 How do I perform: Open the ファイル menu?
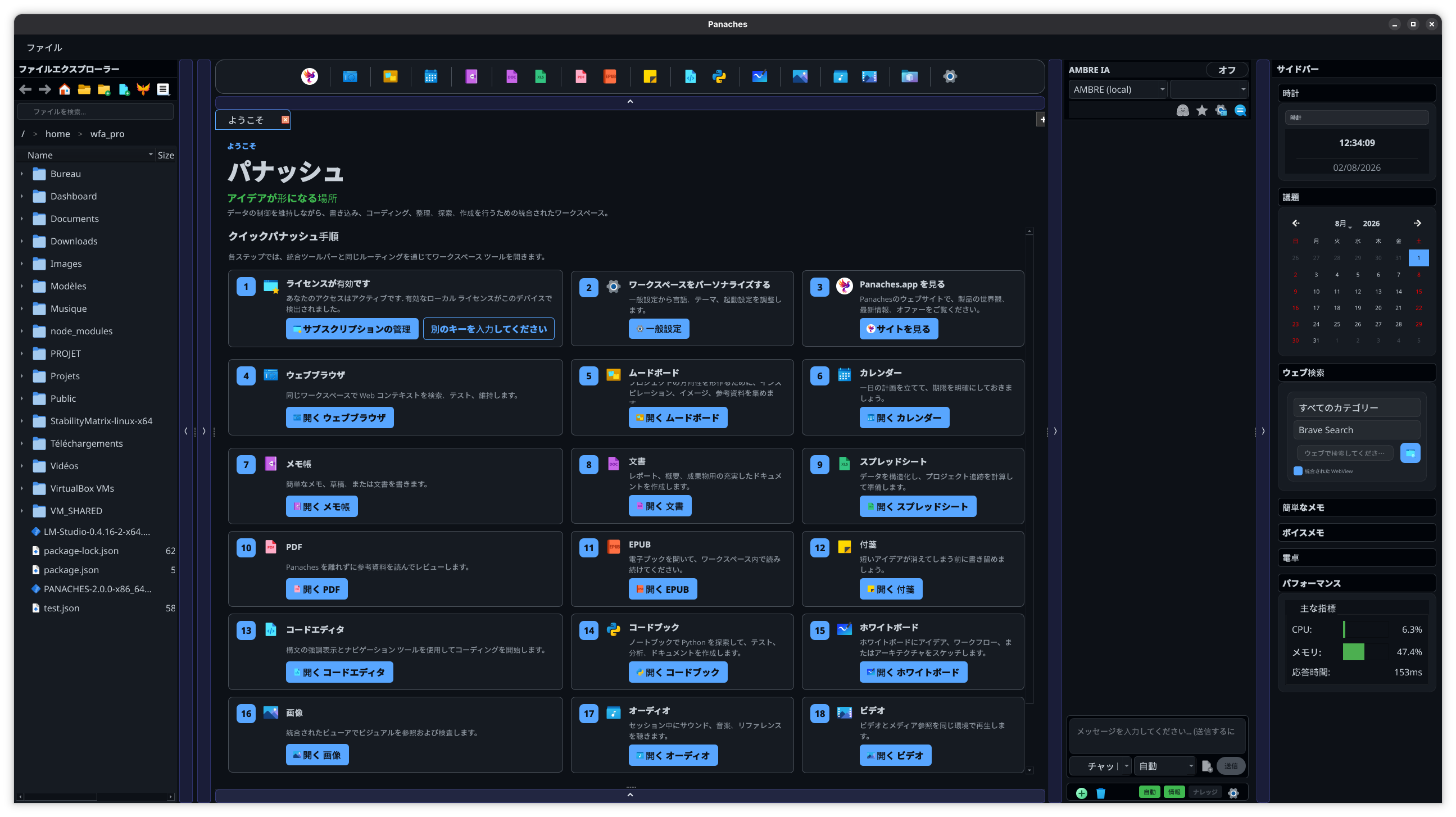(x=44, y=47)
